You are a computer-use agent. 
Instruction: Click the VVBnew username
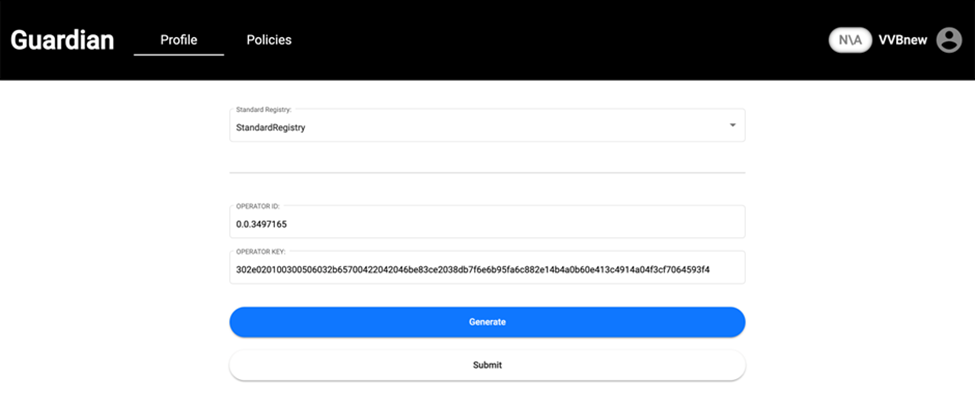click(903, 40)
